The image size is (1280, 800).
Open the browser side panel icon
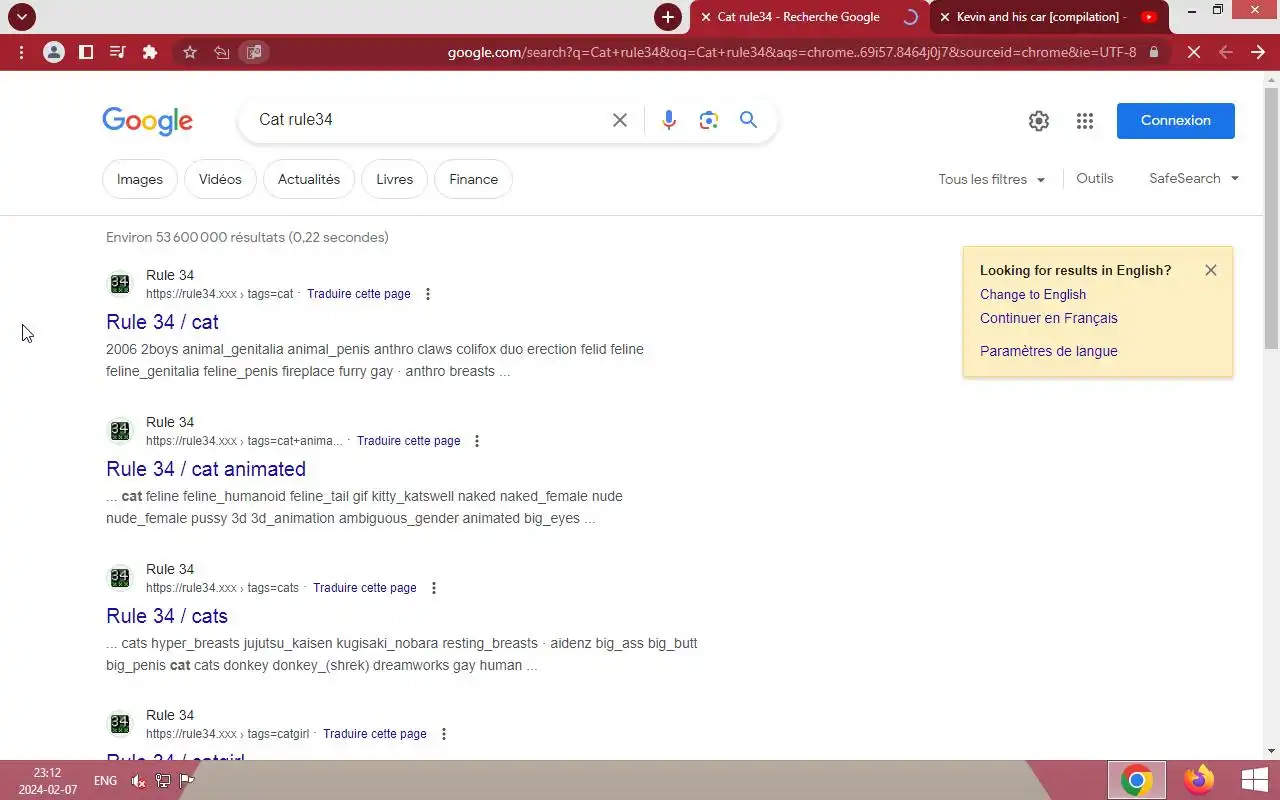pos(86,52)
